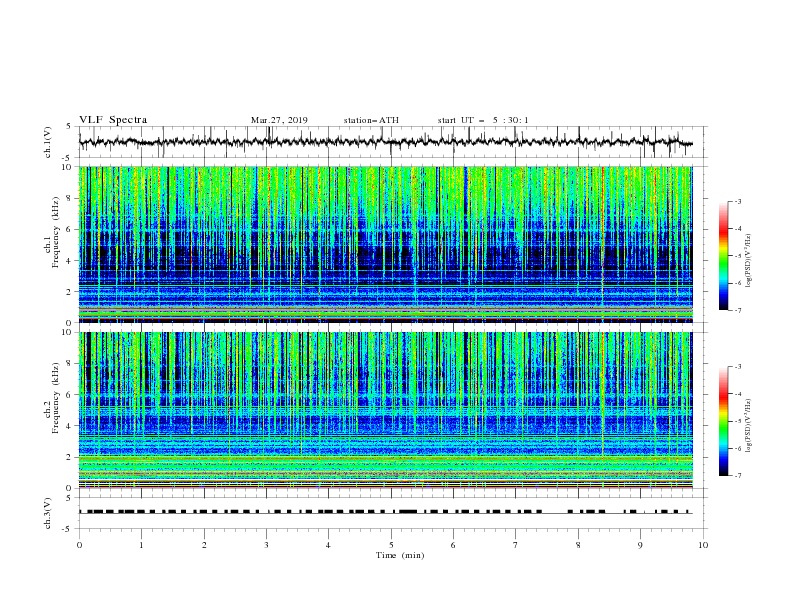Click the time axis tick label "7"
The image size is (792, 612).
tap(515, 545)
